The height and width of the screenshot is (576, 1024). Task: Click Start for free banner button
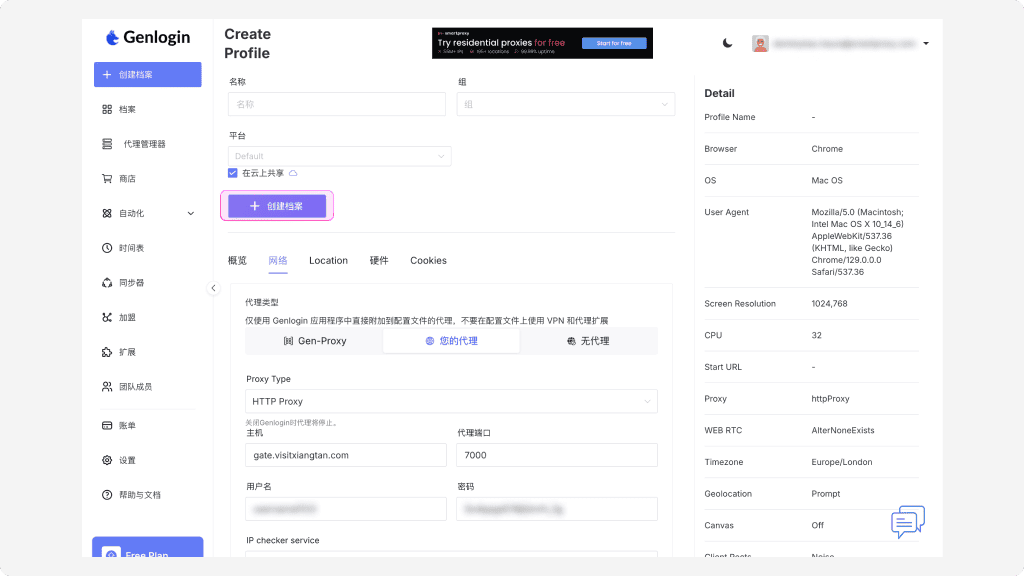616,44
